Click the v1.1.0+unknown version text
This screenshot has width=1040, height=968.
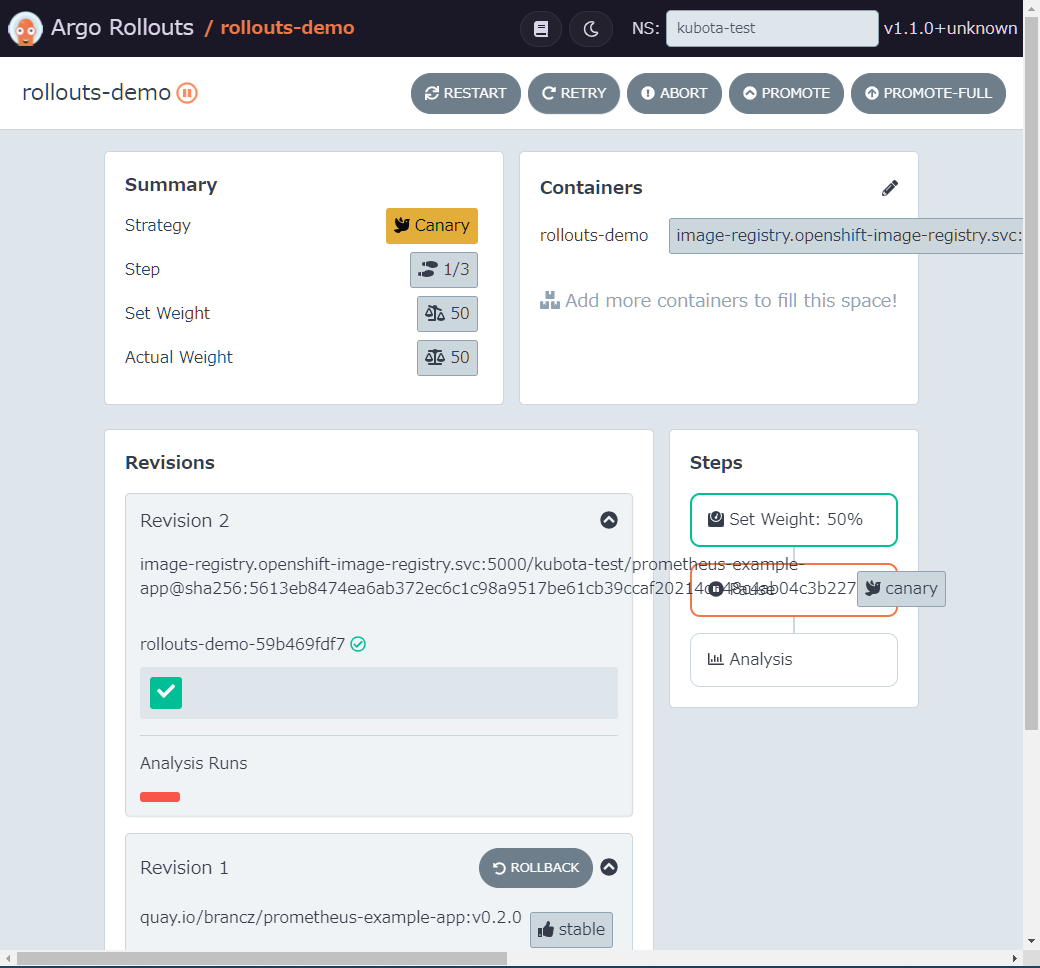click(950, 29)
